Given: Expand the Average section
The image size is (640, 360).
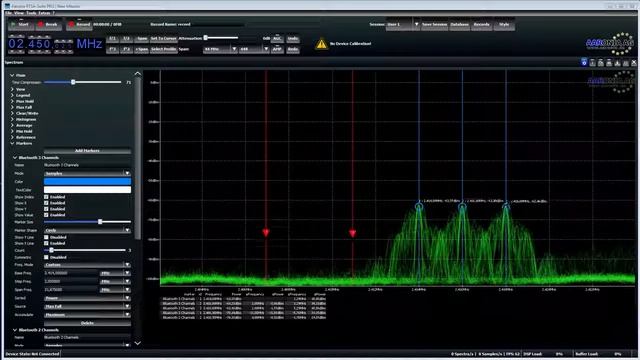Looking at the screenshot, I should [12, 125].
